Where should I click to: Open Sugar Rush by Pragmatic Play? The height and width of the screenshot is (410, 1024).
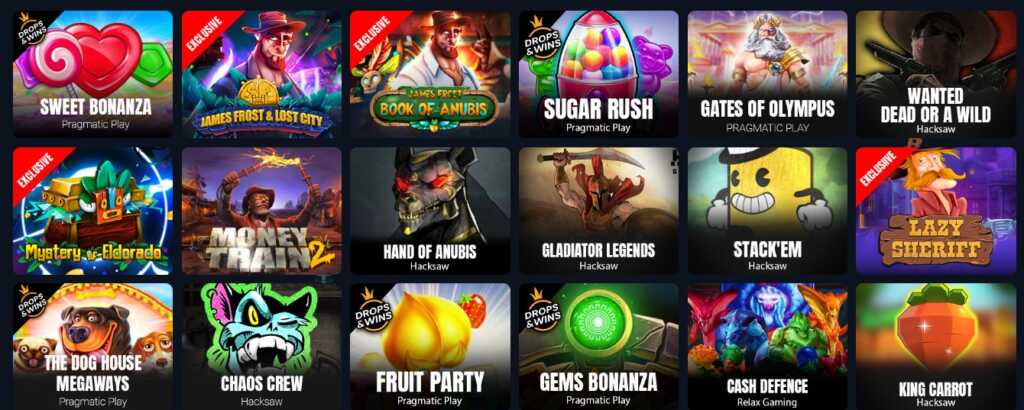tap(599, 74)
